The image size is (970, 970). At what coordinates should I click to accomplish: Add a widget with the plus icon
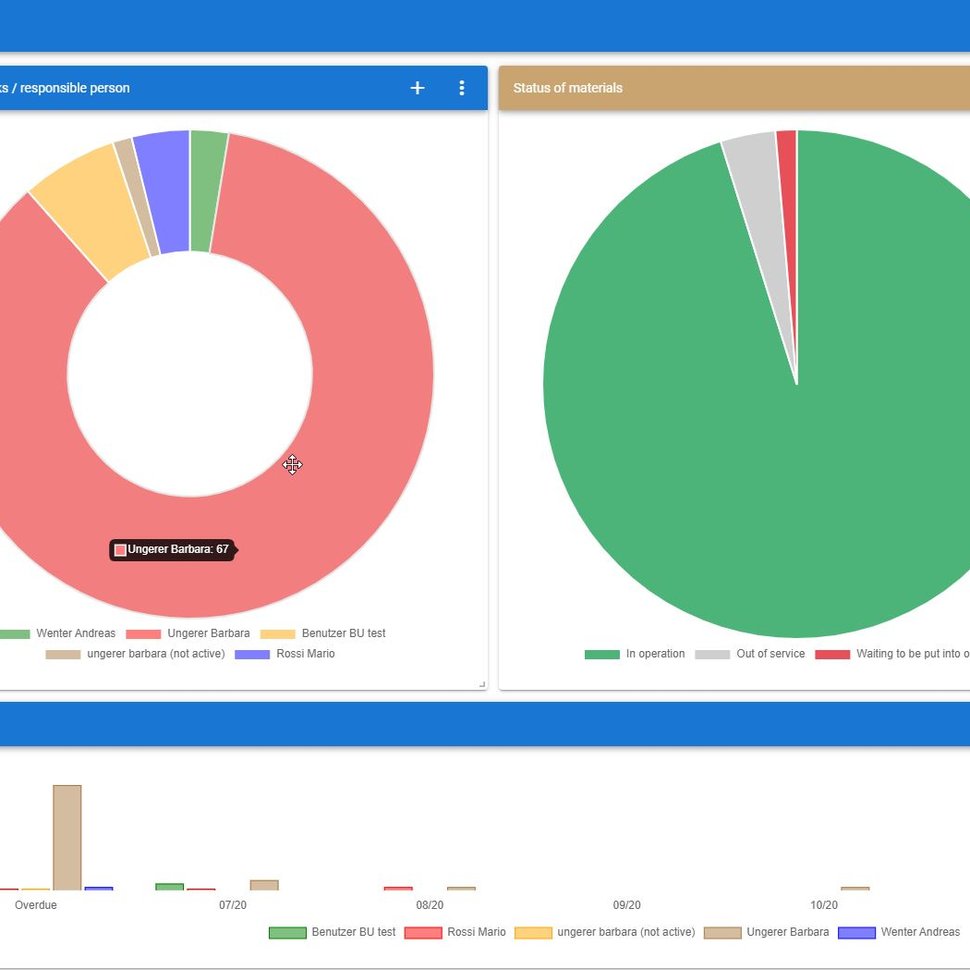[x=417, y=88]
